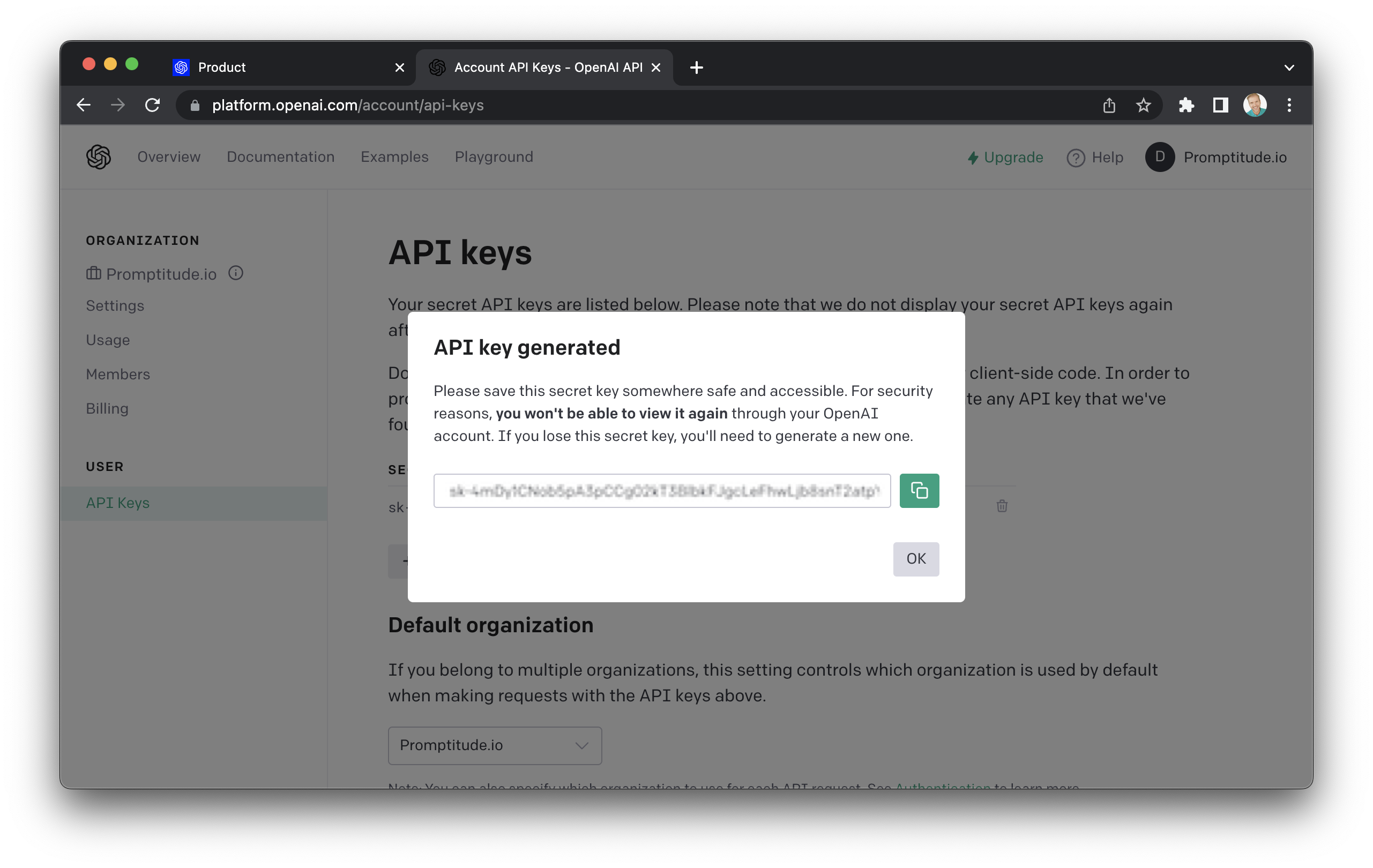Expand the Chrome three-dot menu
1373x868 pixels.
click(1289, 105)
